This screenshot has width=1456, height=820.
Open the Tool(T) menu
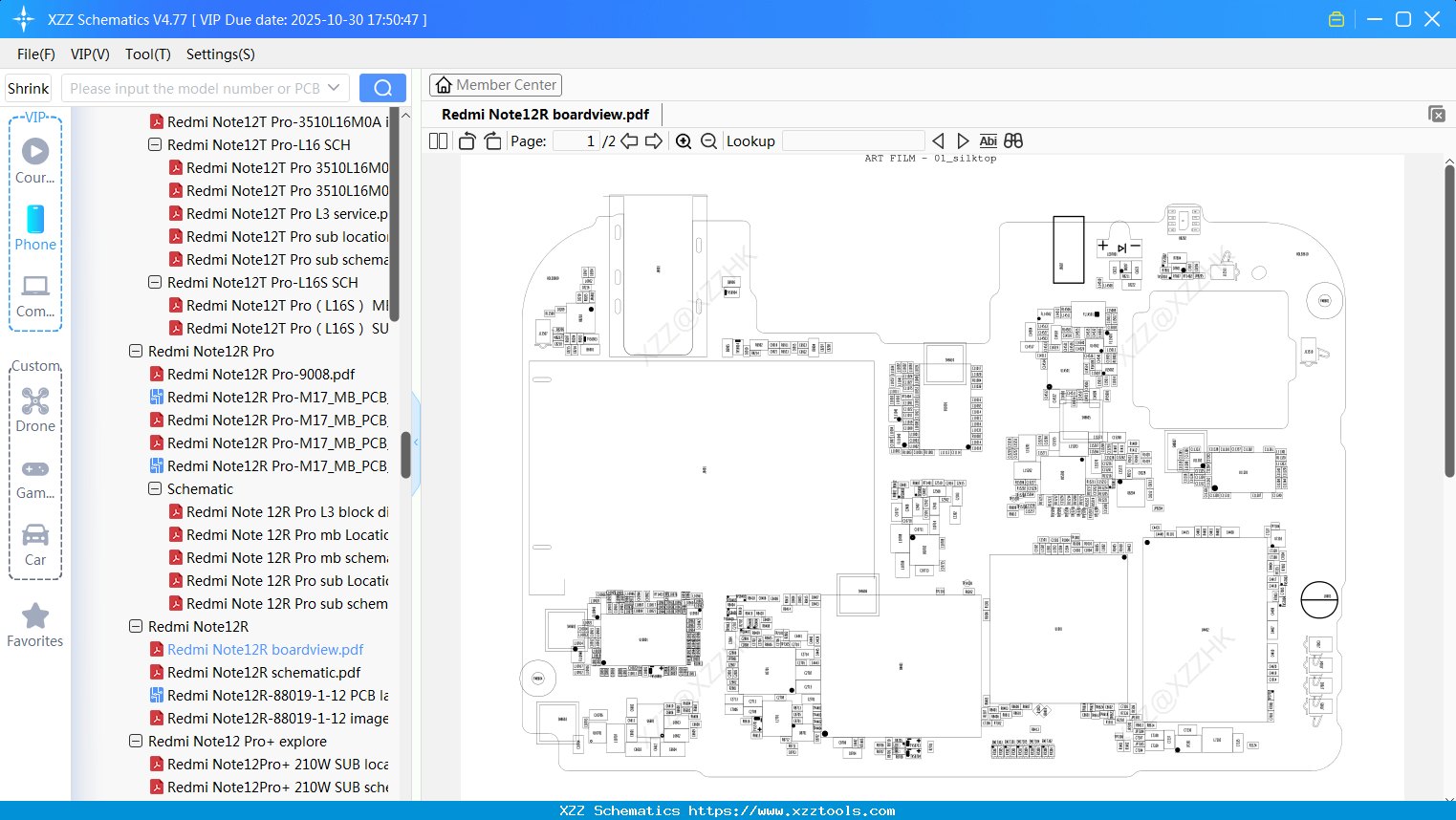pos(147,54)
